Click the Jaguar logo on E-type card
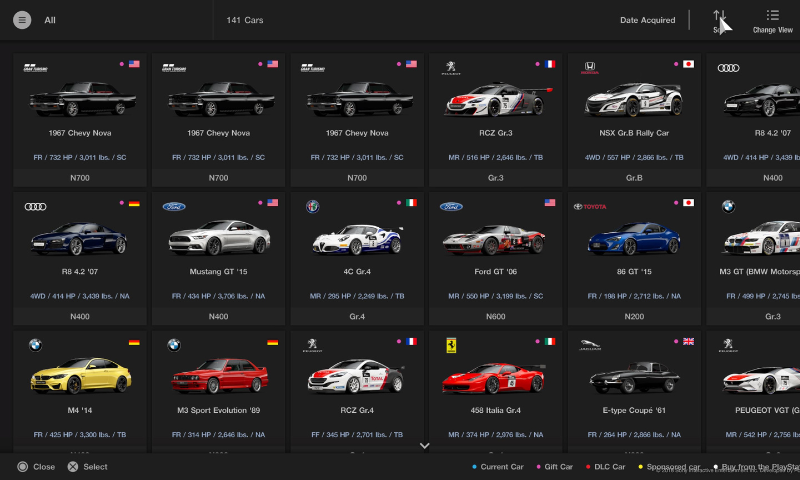This screenshot has height=480, width=800. pyautogui.click(x=590, y=345)
